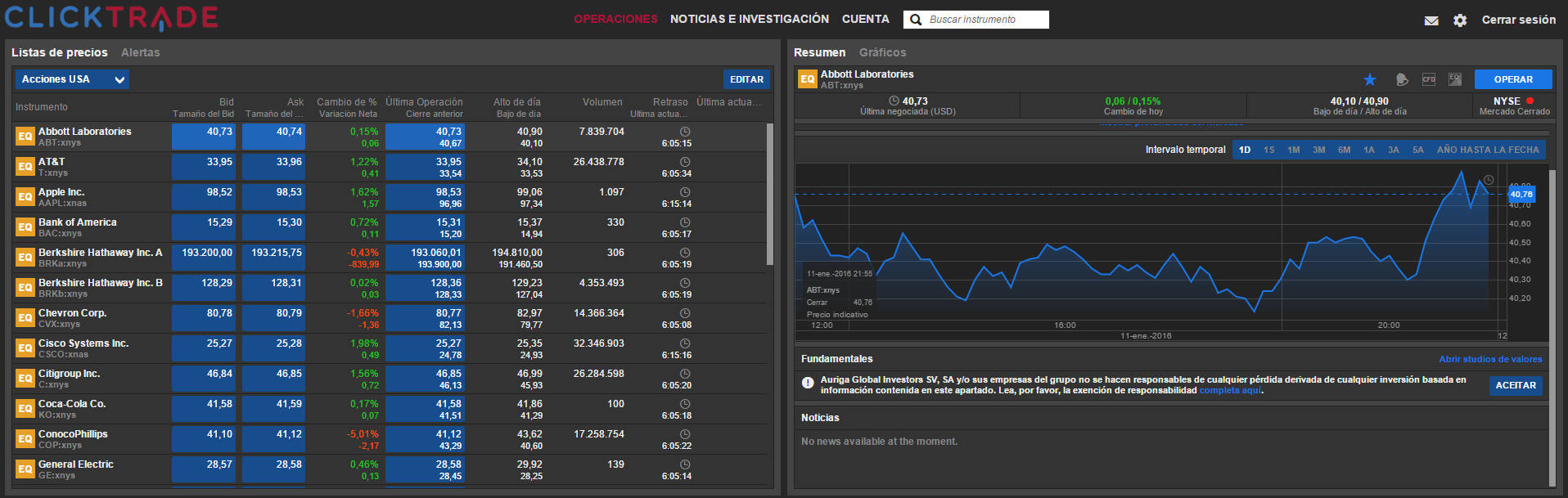Image resolution: width=1568 pixels, height=498 pixels.
Task: Click the warning icon in Fundamentales notice
Action: [x=808, y=383]
